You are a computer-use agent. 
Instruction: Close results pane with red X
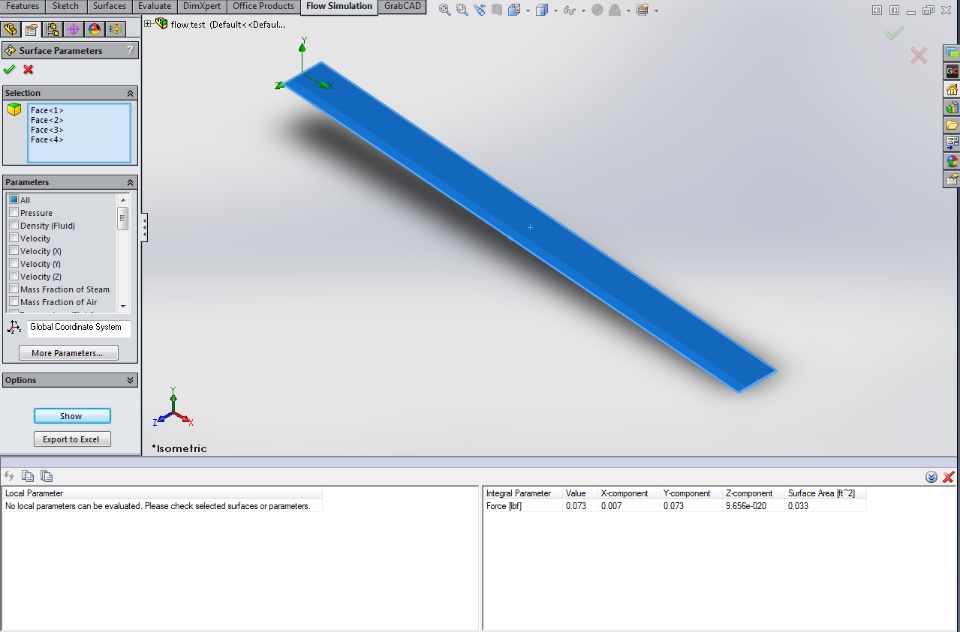pyautogui.click(x=948, y=476)
